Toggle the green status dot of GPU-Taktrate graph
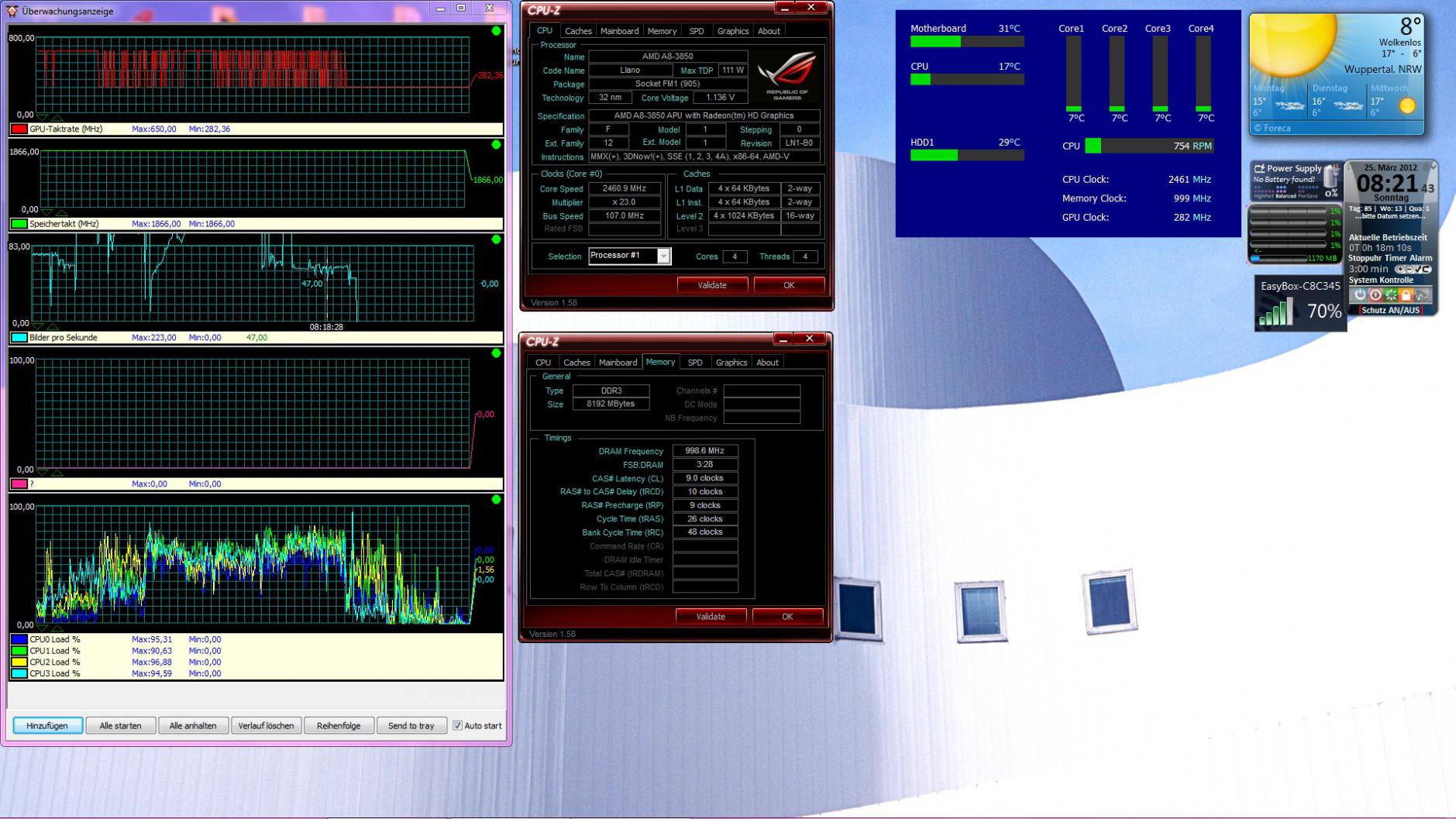Image resolution: width=1456 pixels, height=819 pixels. (496, 31)
